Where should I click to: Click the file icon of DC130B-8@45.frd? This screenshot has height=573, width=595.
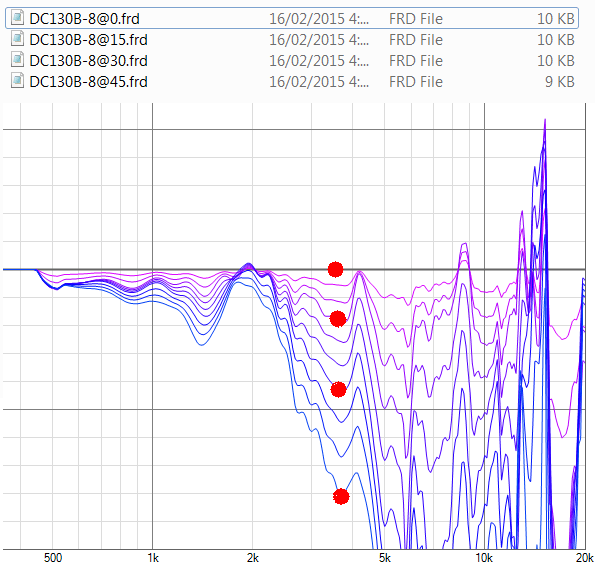[x=17, y=80]
